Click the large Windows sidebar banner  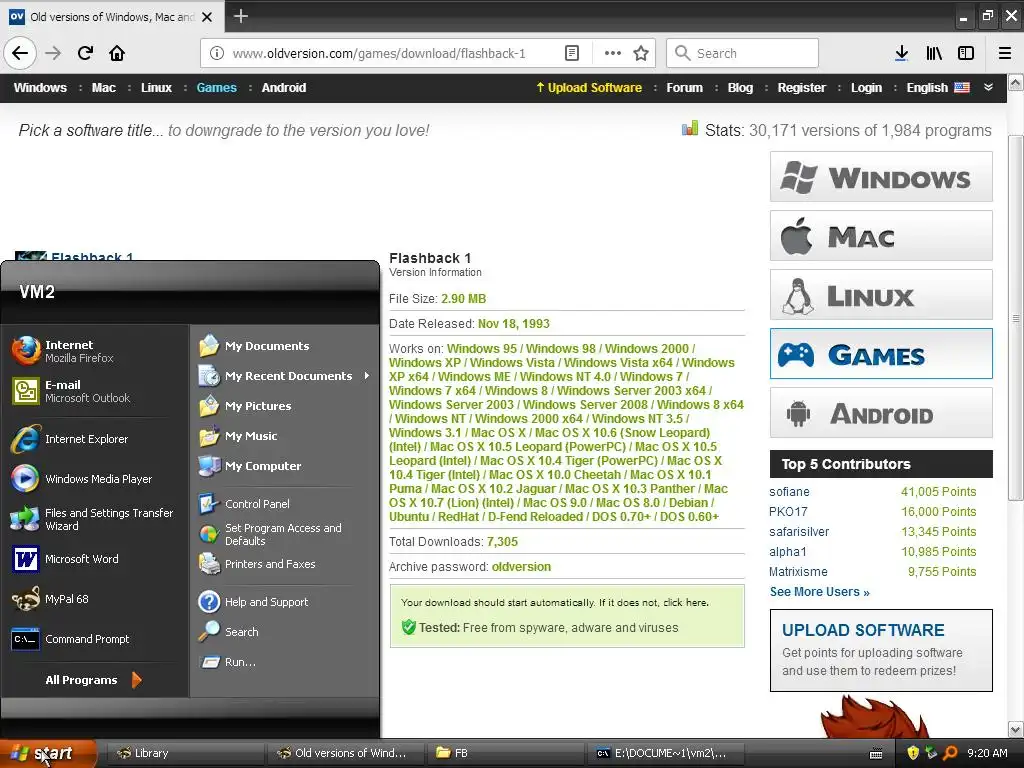pos(881,176)
